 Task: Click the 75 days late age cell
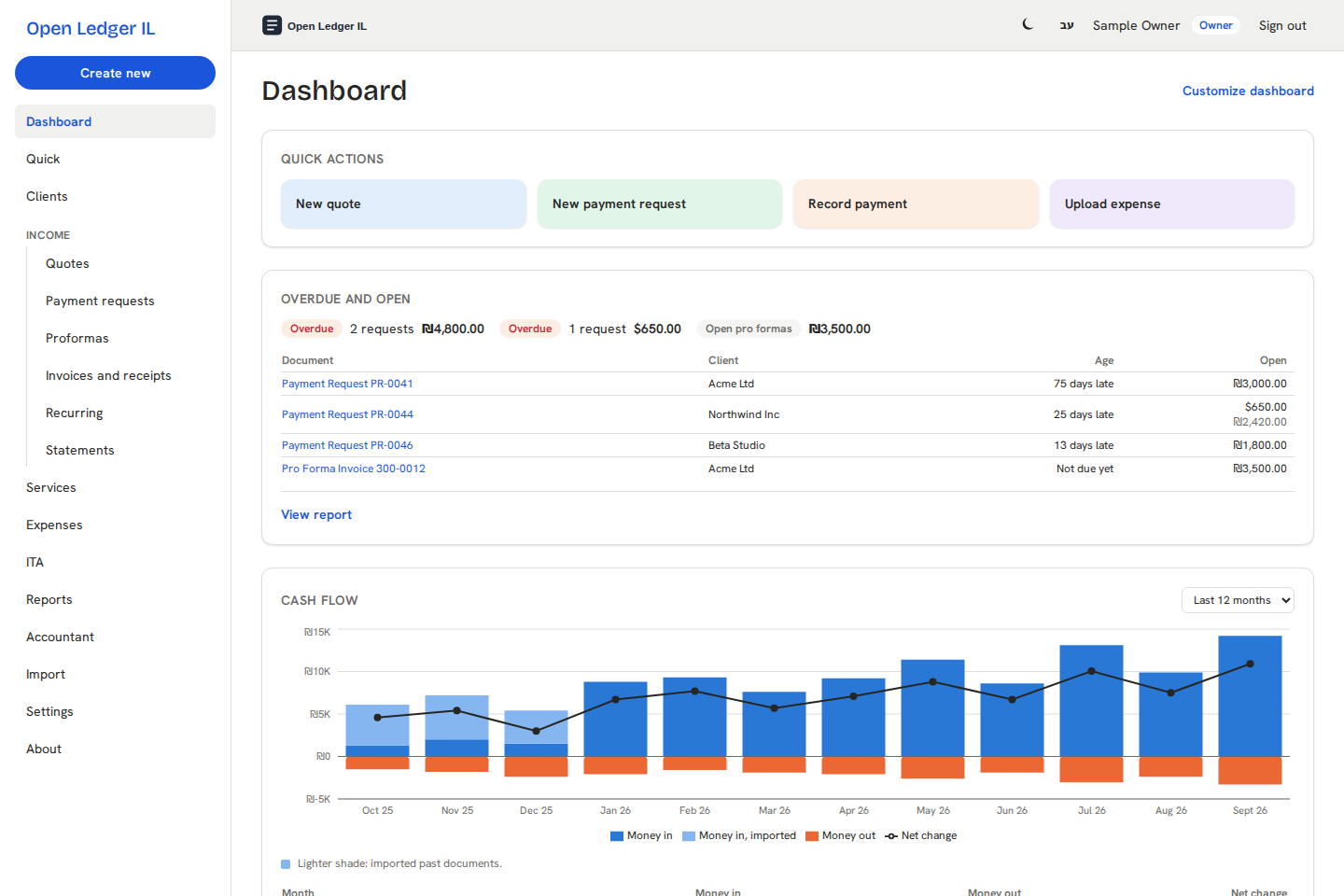pyautogui.click(x=1084, y=384)
